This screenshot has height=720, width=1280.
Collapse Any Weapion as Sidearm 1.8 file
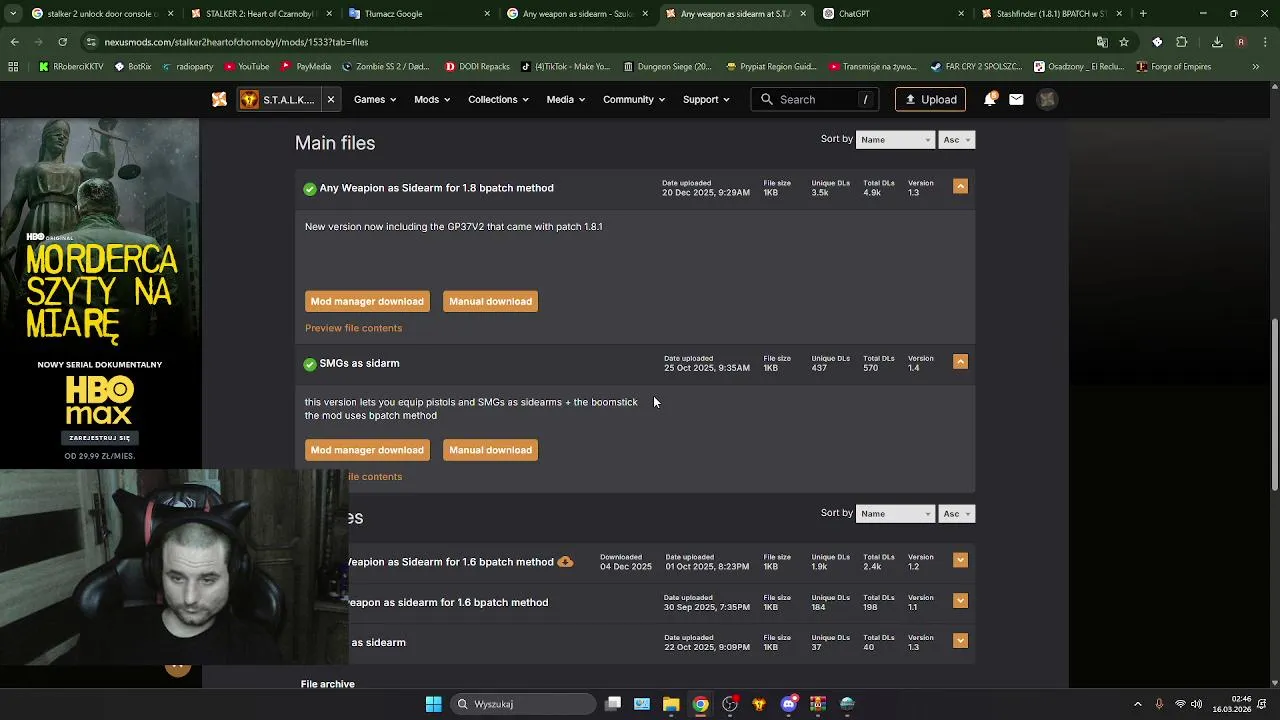coord(960,186)
